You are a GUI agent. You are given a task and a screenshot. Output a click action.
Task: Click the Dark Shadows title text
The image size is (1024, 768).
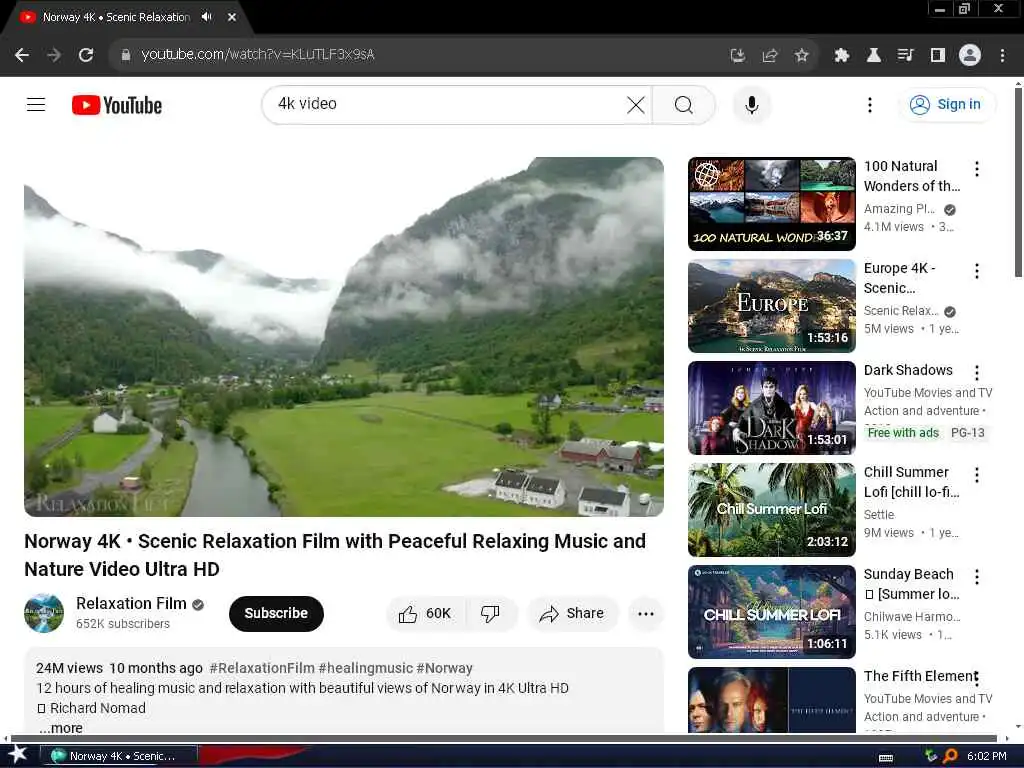908,370
